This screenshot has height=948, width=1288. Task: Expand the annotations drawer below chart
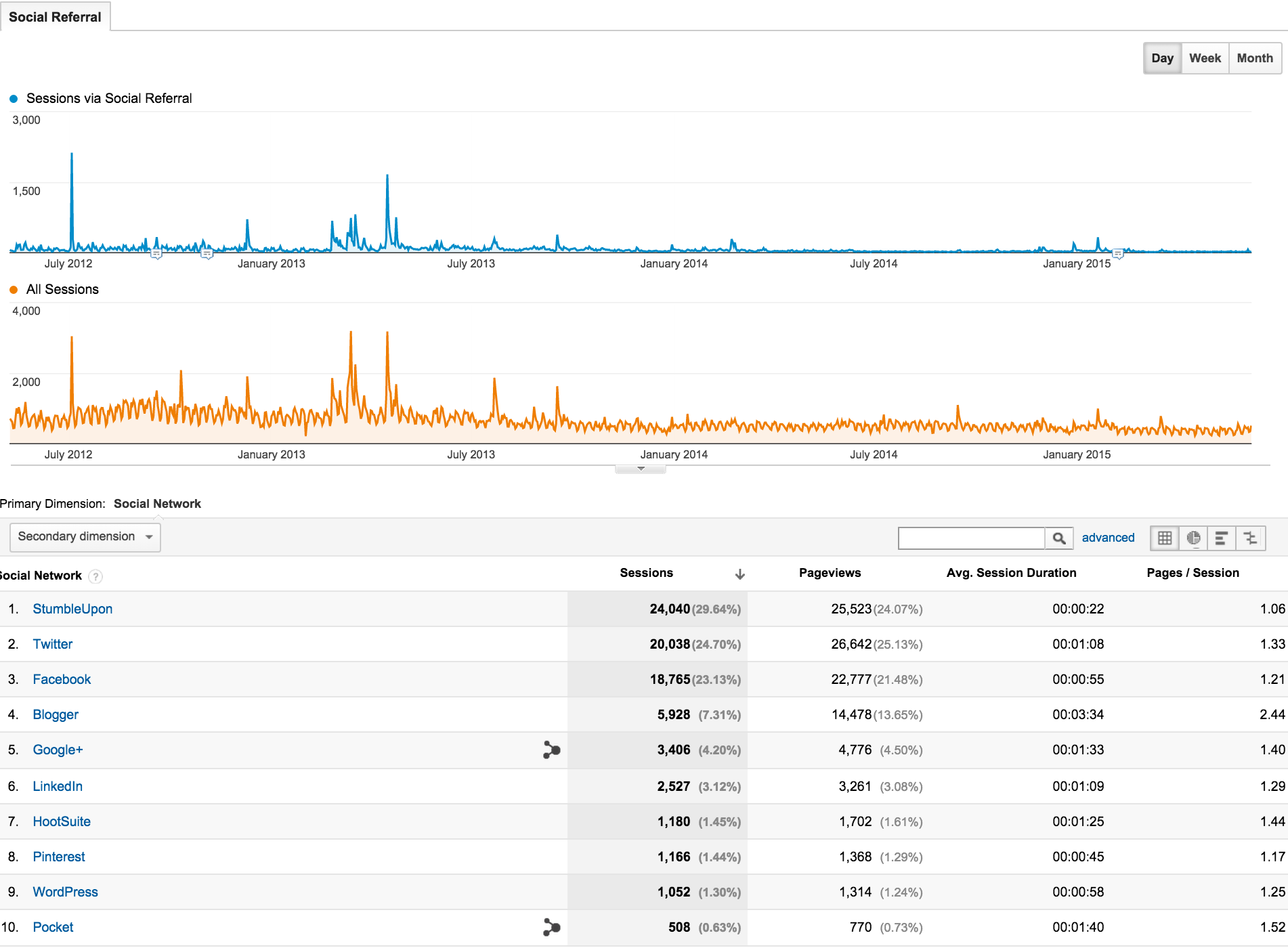[641, 469]
